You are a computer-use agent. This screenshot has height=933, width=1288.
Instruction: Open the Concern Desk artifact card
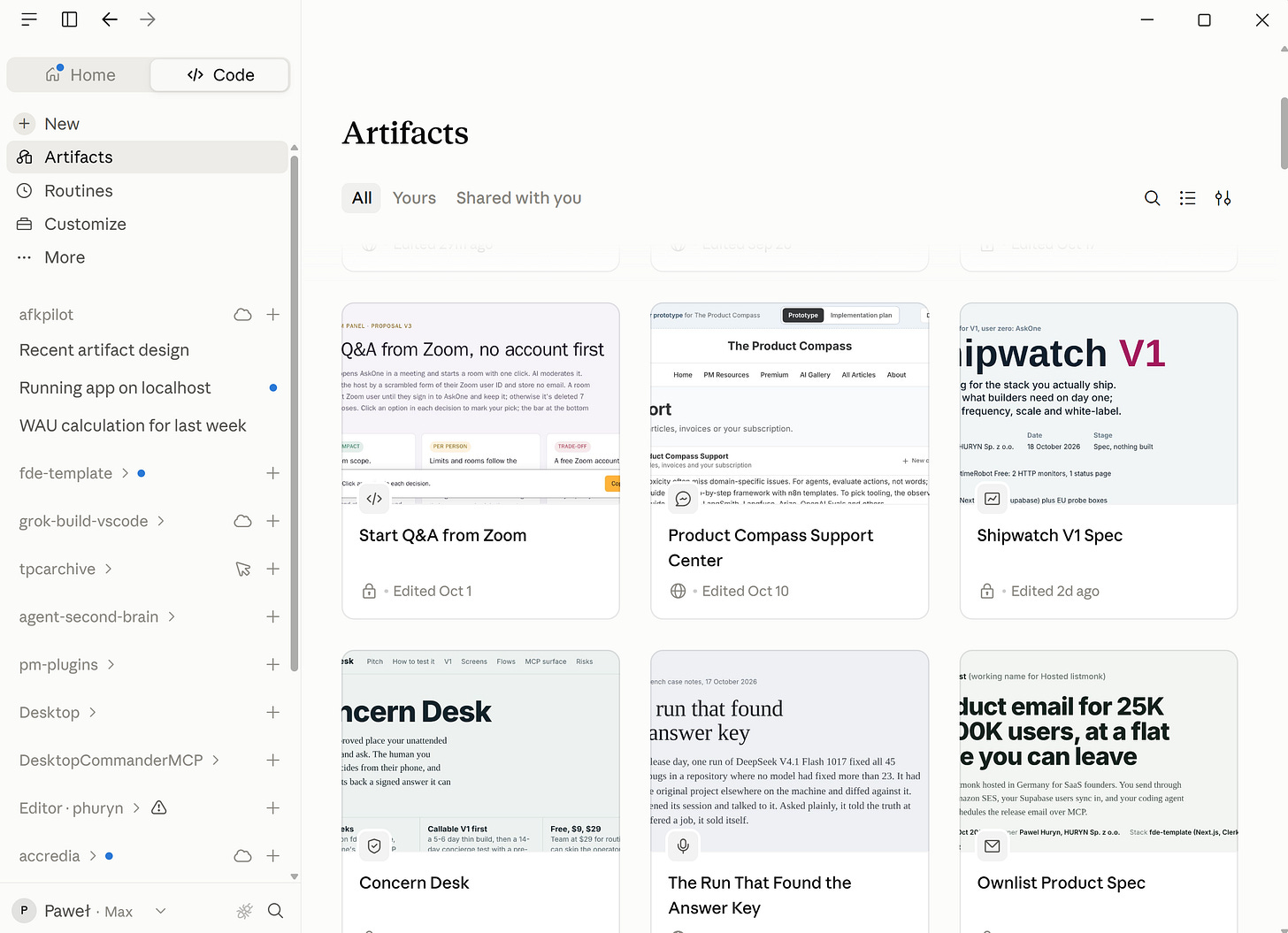click(480, 792)
